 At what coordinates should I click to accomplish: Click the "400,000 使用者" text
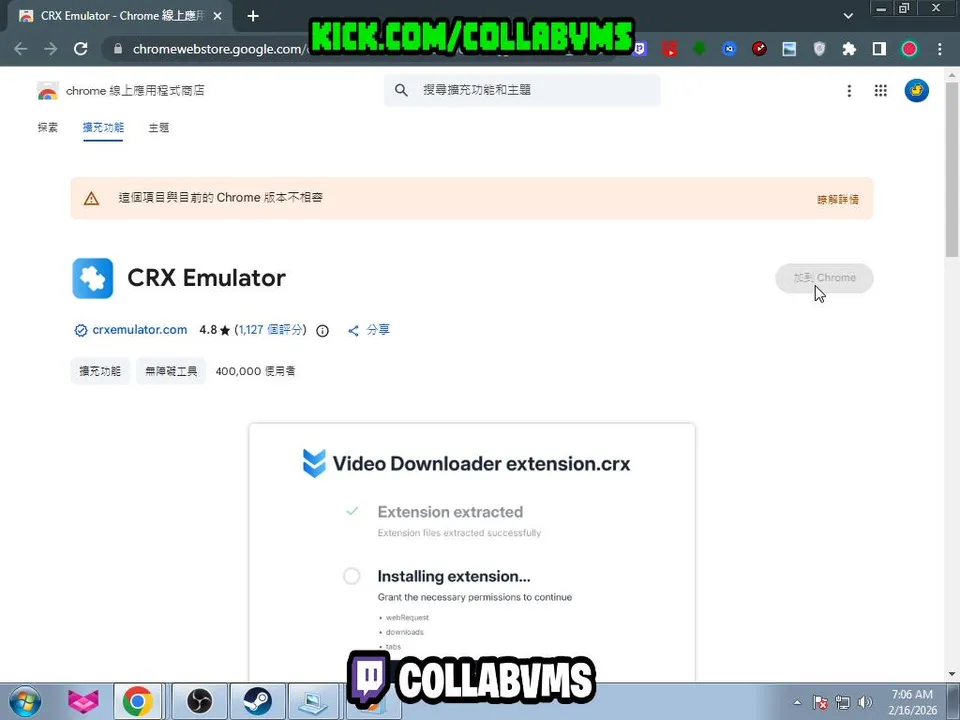tap(255, 371)
